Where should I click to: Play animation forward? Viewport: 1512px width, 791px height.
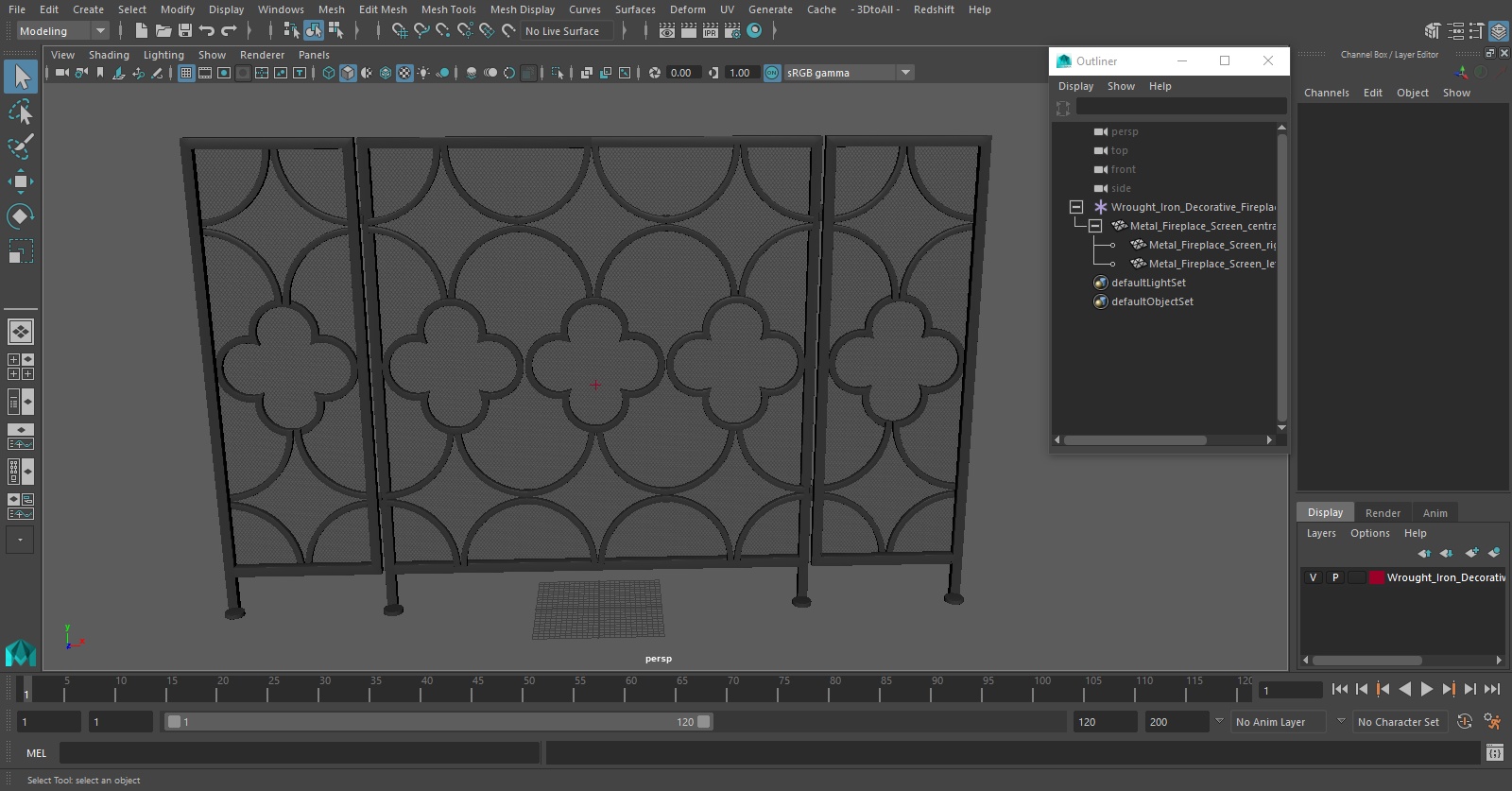[x=1427, y=690]
